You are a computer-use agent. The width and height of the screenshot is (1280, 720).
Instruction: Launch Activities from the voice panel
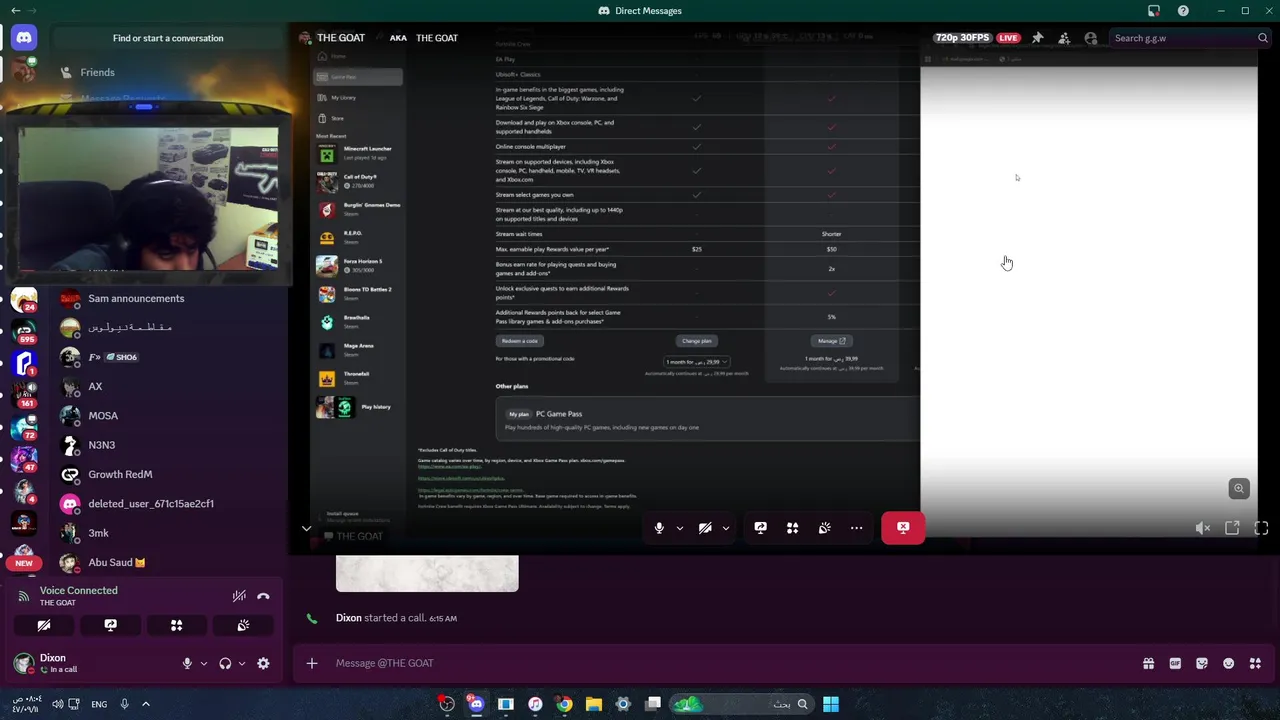click(176, 625)
